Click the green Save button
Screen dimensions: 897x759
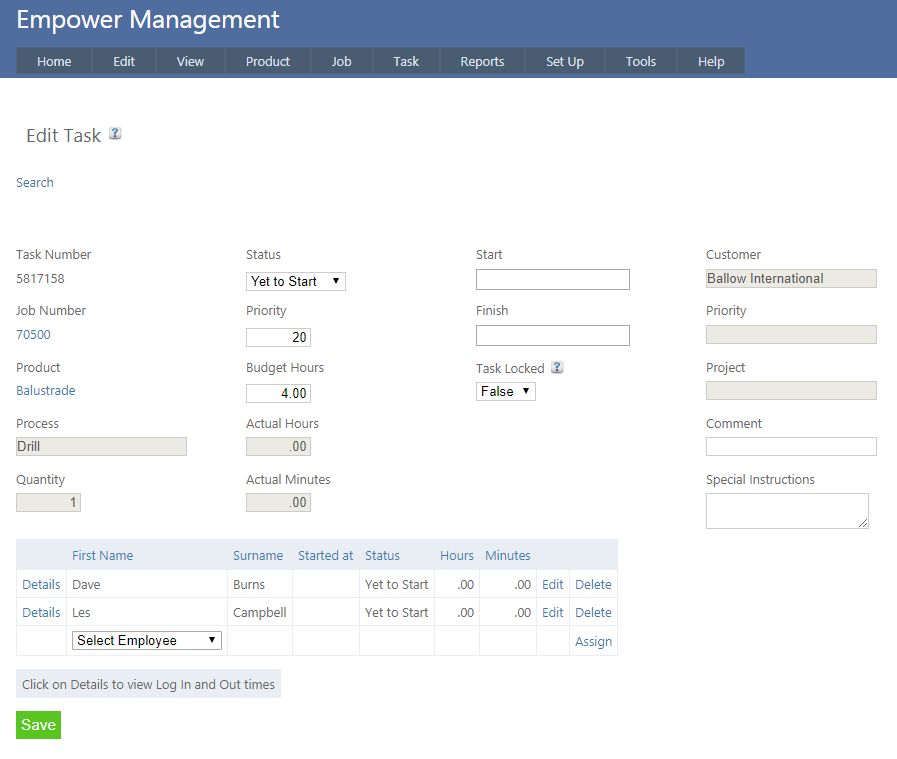pyautogui.click(x=38, y=725)
